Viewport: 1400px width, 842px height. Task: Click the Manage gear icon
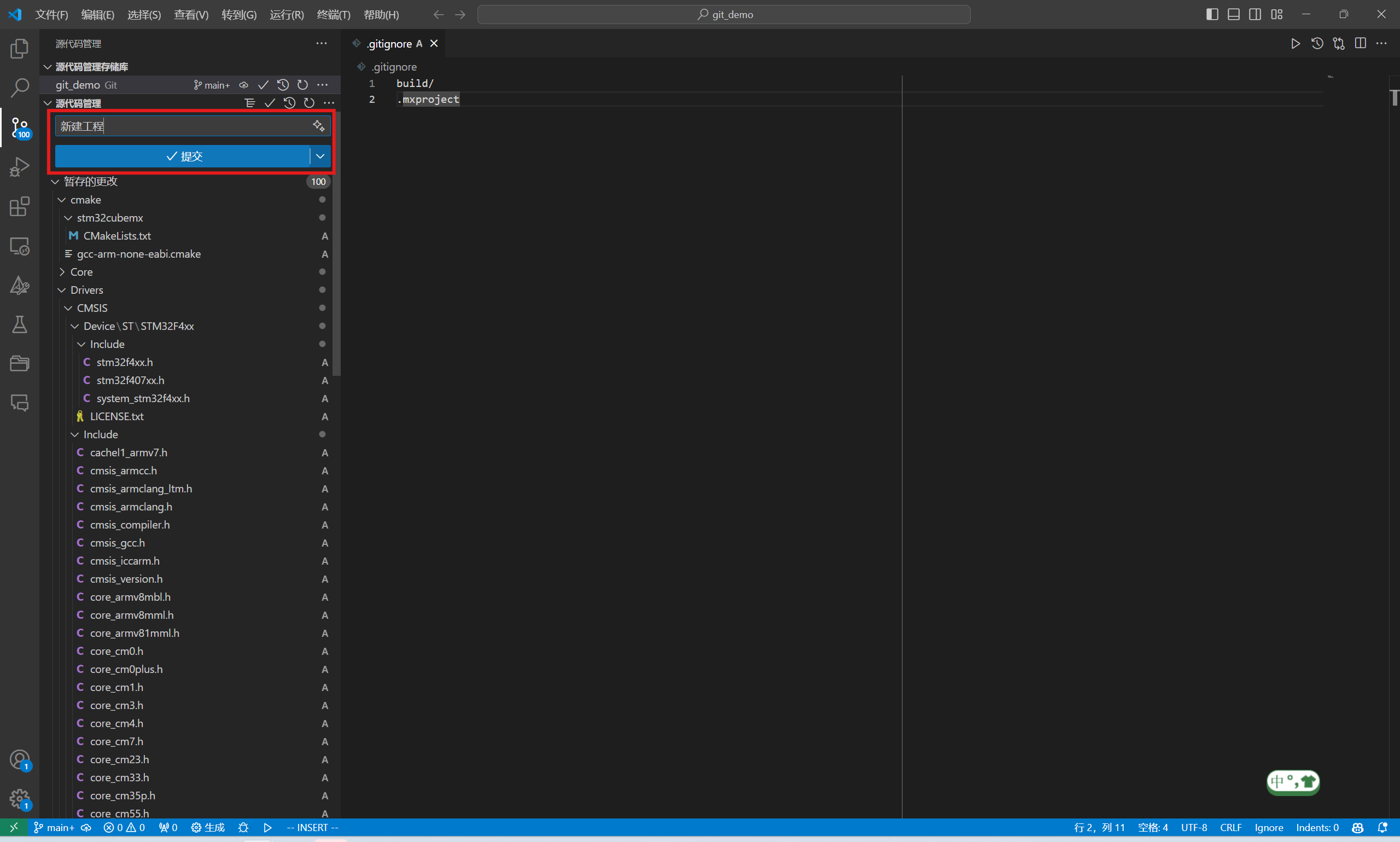tap(19, 799)
